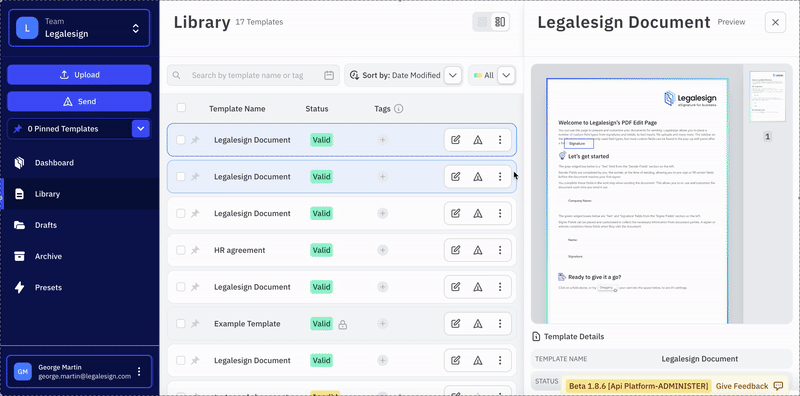Open more options for Example Template
Image resolution: width=800 pixels, height=396 pixels.
[500, 324]
